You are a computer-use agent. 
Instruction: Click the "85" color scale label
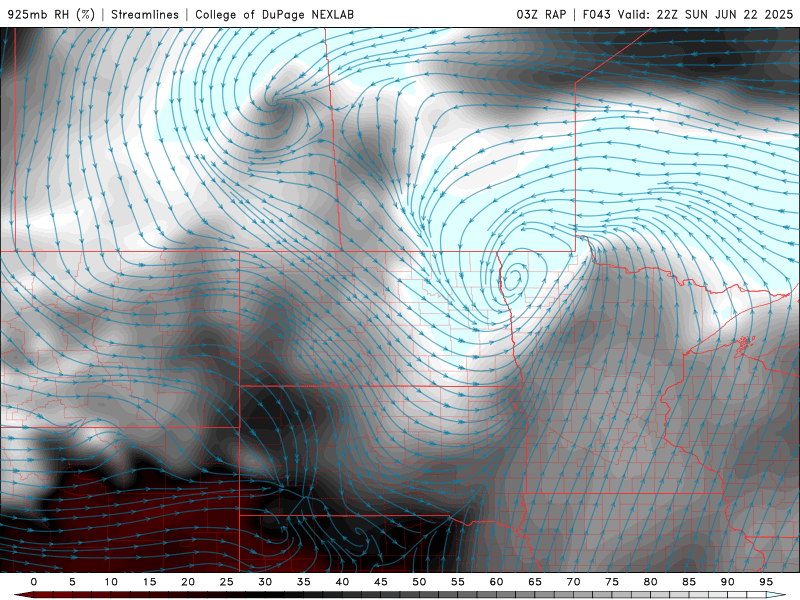click(x=689, y=582)
